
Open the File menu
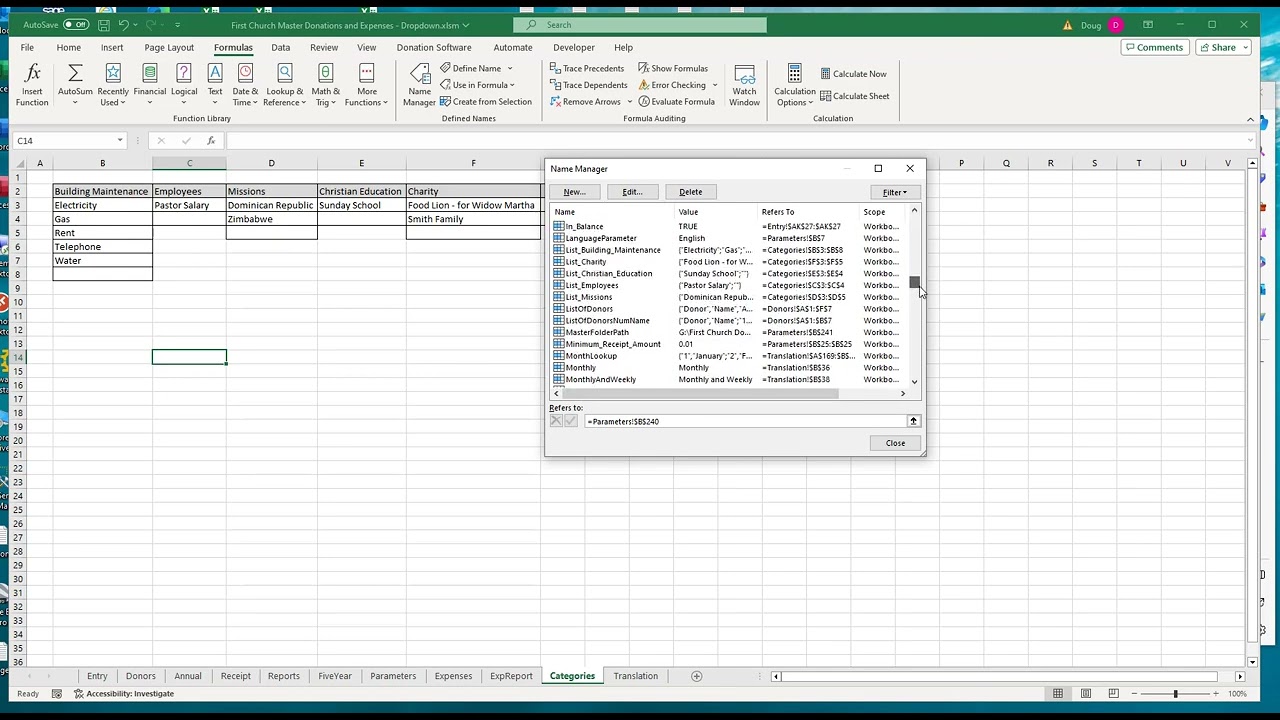tap(27, 47)
